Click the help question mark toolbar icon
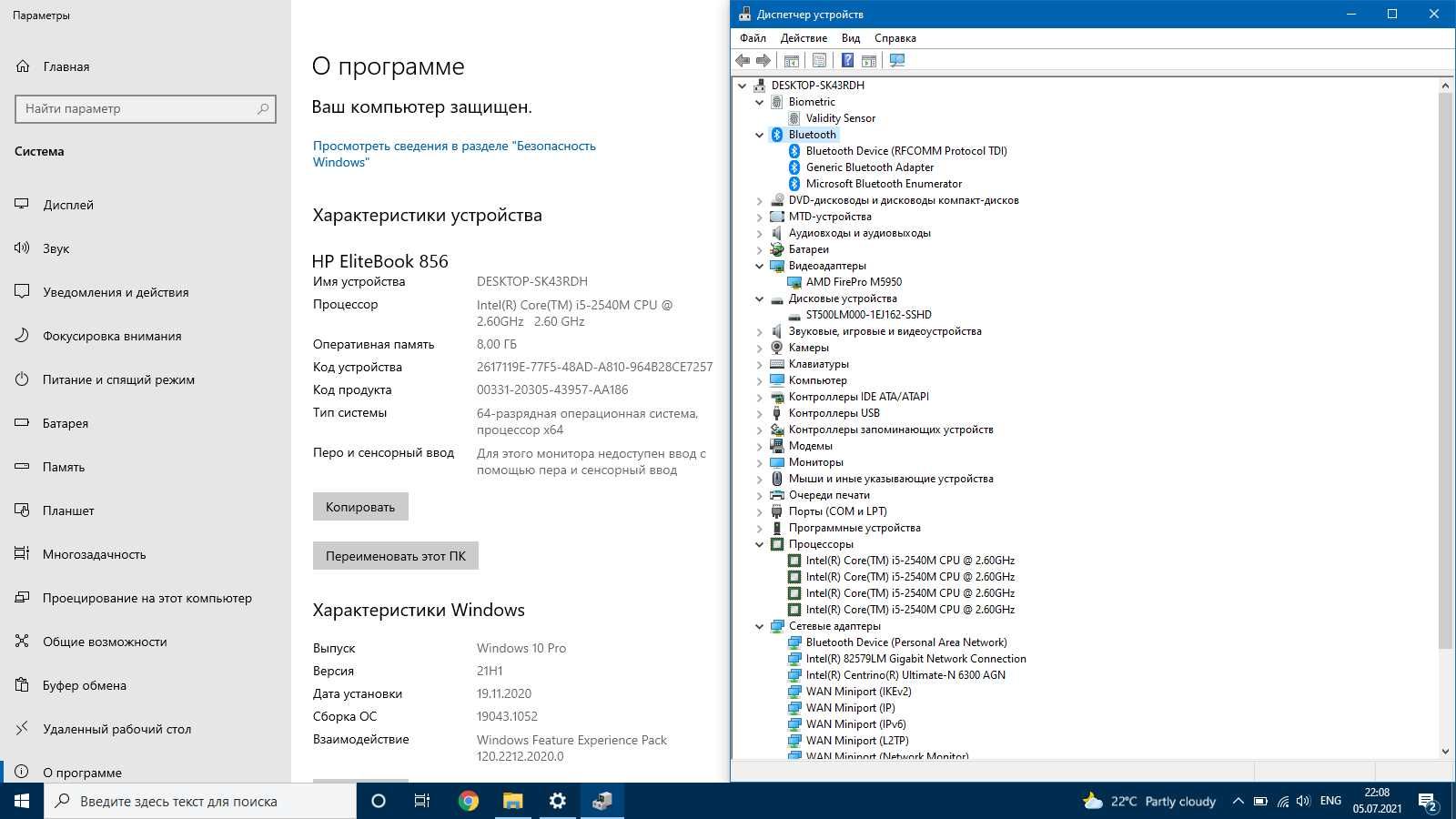 [x=847, y=60]
